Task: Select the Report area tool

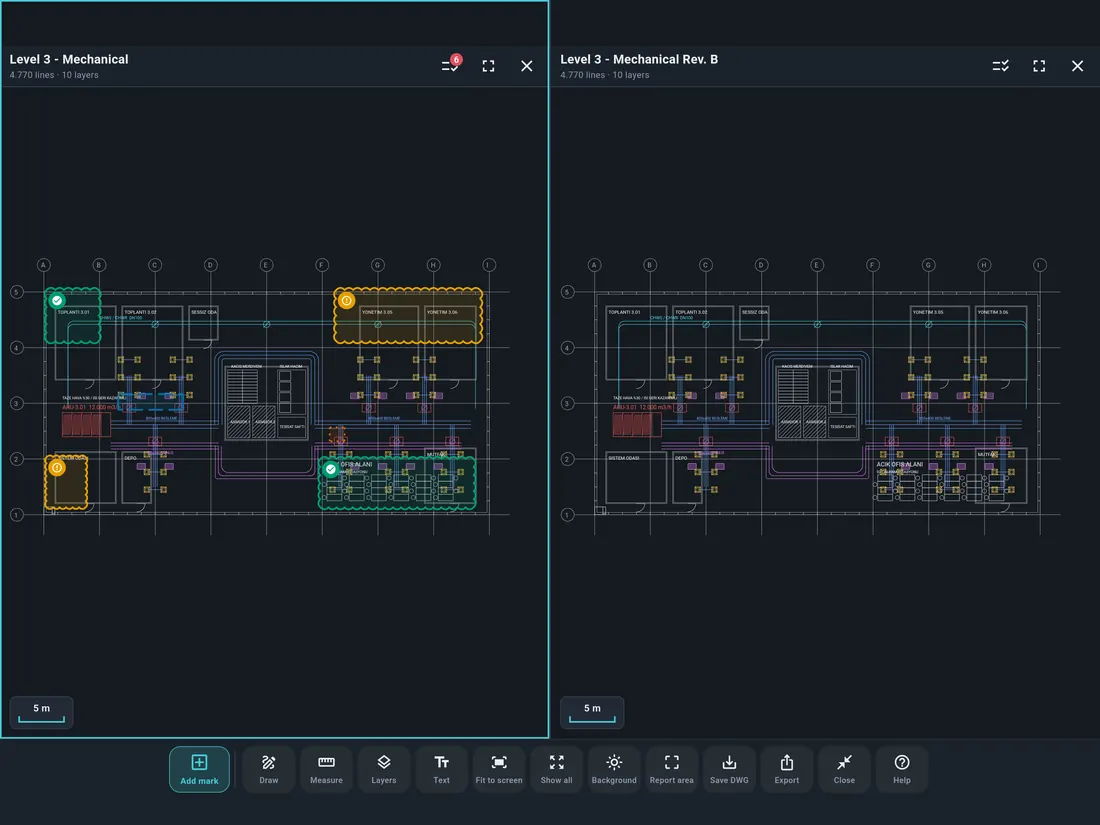Action: point(671,770)
